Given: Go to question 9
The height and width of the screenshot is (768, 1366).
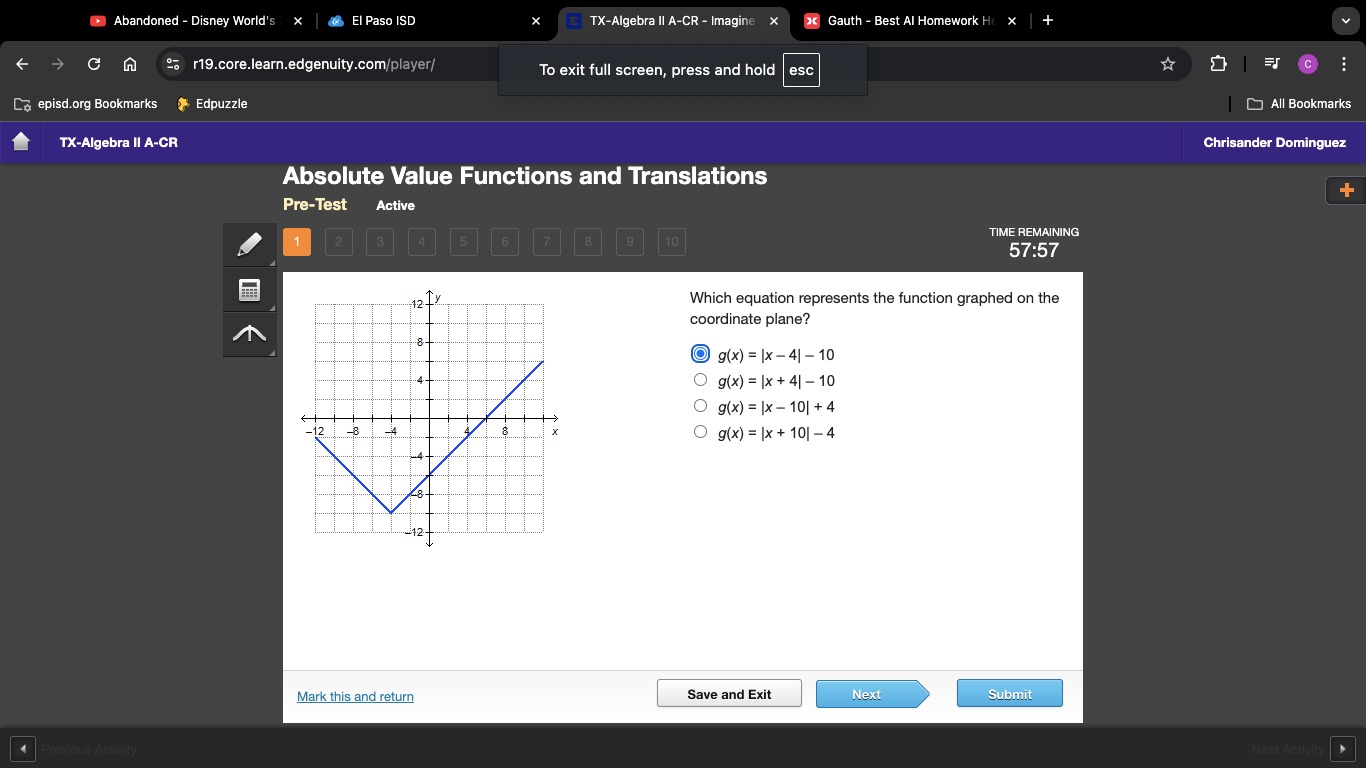Looking at the screenshot, I should (x=630, y=242).
